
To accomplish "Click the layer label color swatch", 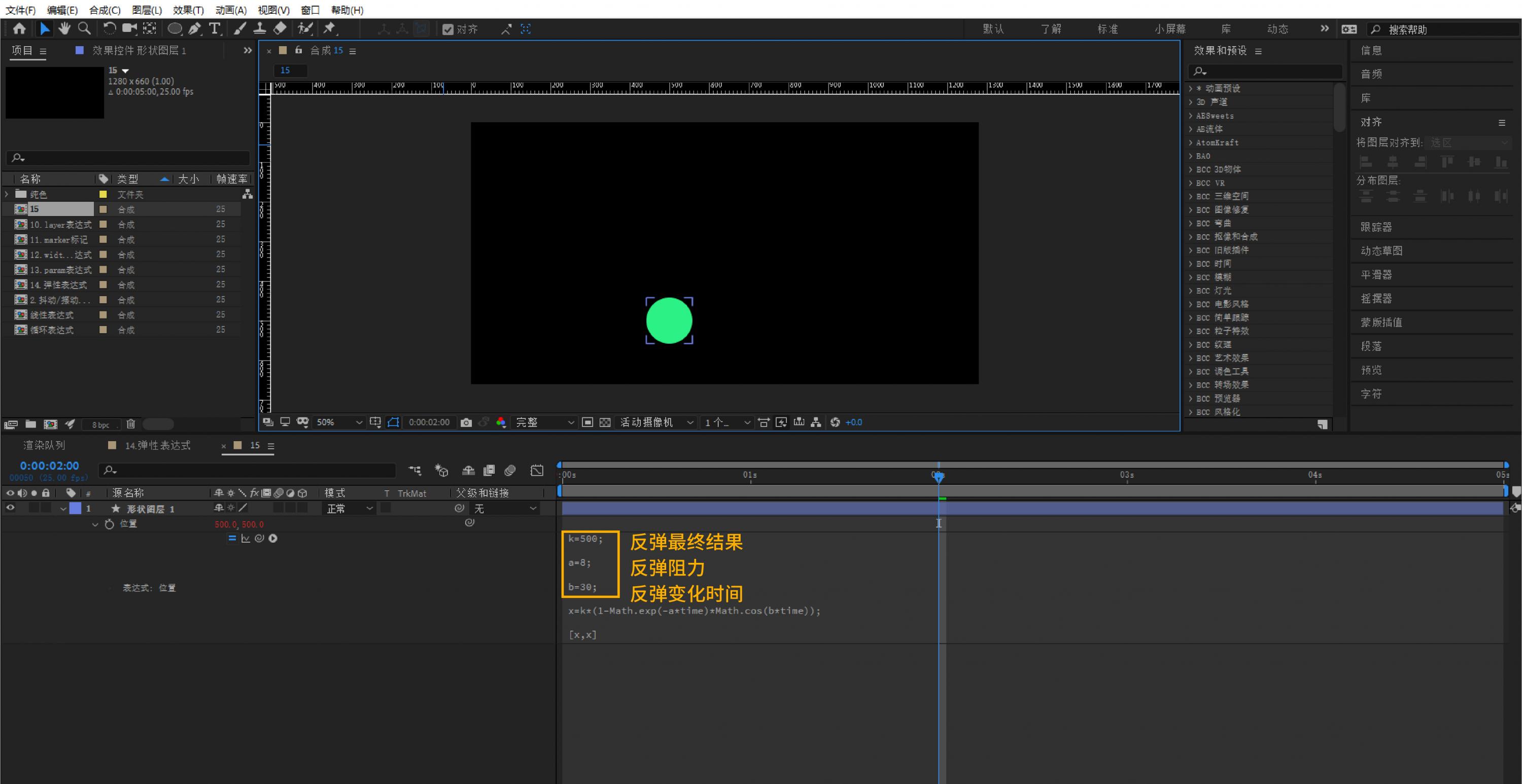I will (75, 508).
